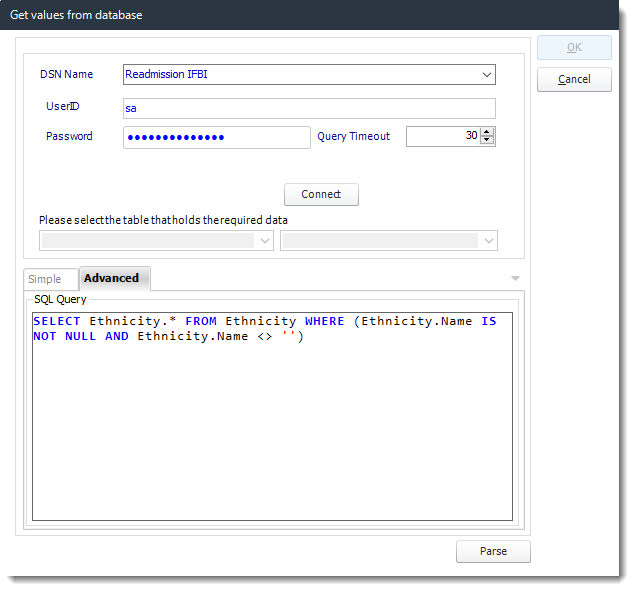Viewport: 634px width, 591px height.
Task: Click the Connect button
Action: pyautogui.click(x=321, y=194)
